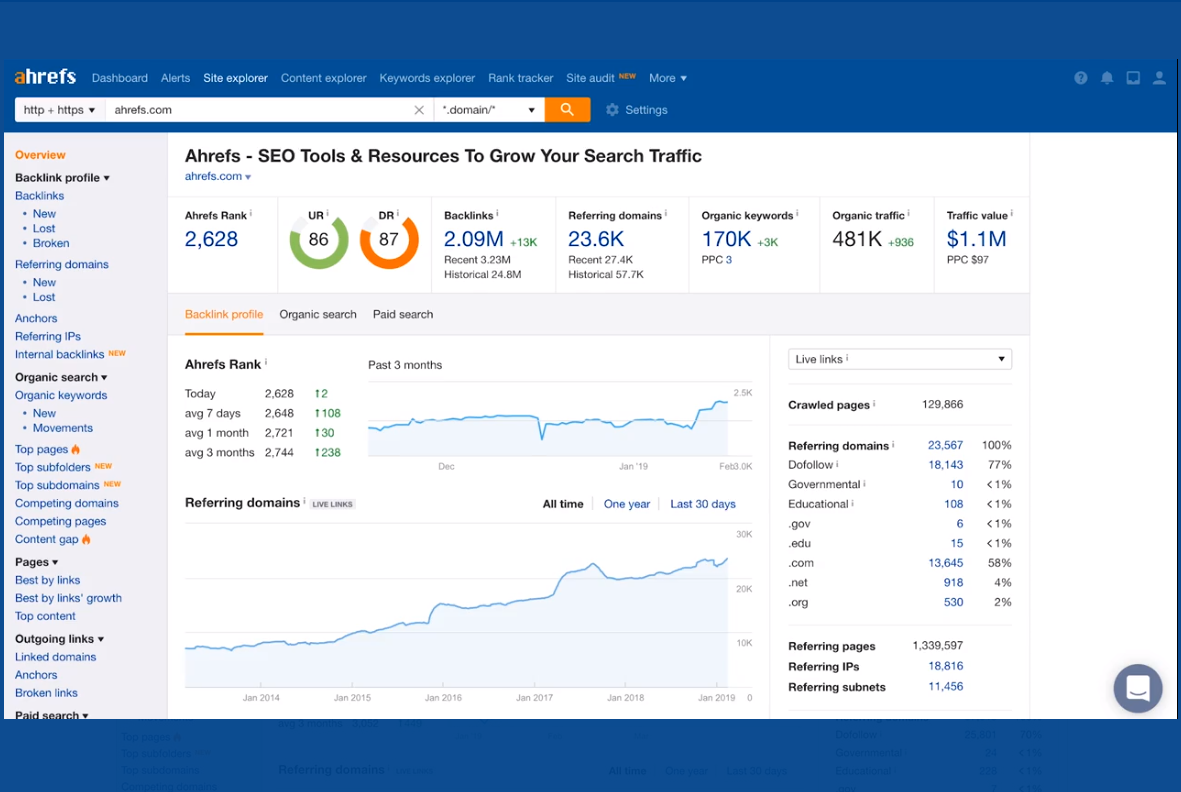1181x792 pixels.
Task: Open Broken backlinks in the sidebar
Action: pyautogui.click(x=50, y=243)
